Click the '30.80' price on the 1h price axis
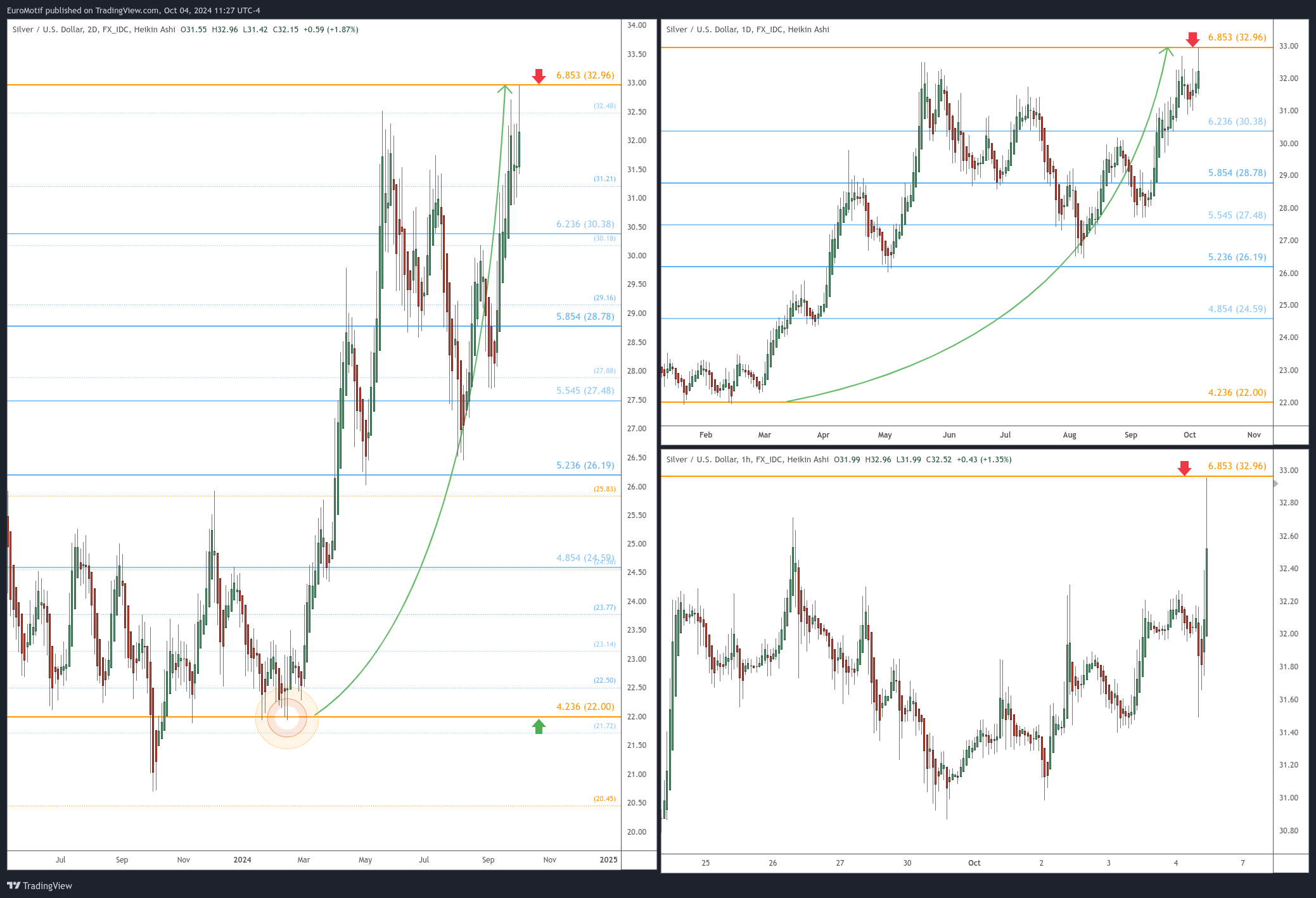Viewport: 1316px width, 898px height. coord(1289,831)
